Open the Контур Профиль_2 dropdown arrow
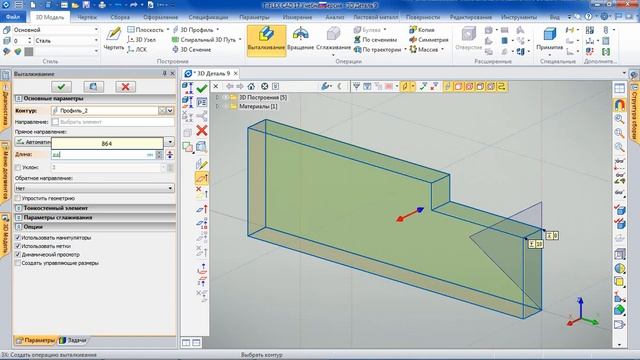This screenshot has height=360, width=640. pyautogui.click(x=170, y=111)
